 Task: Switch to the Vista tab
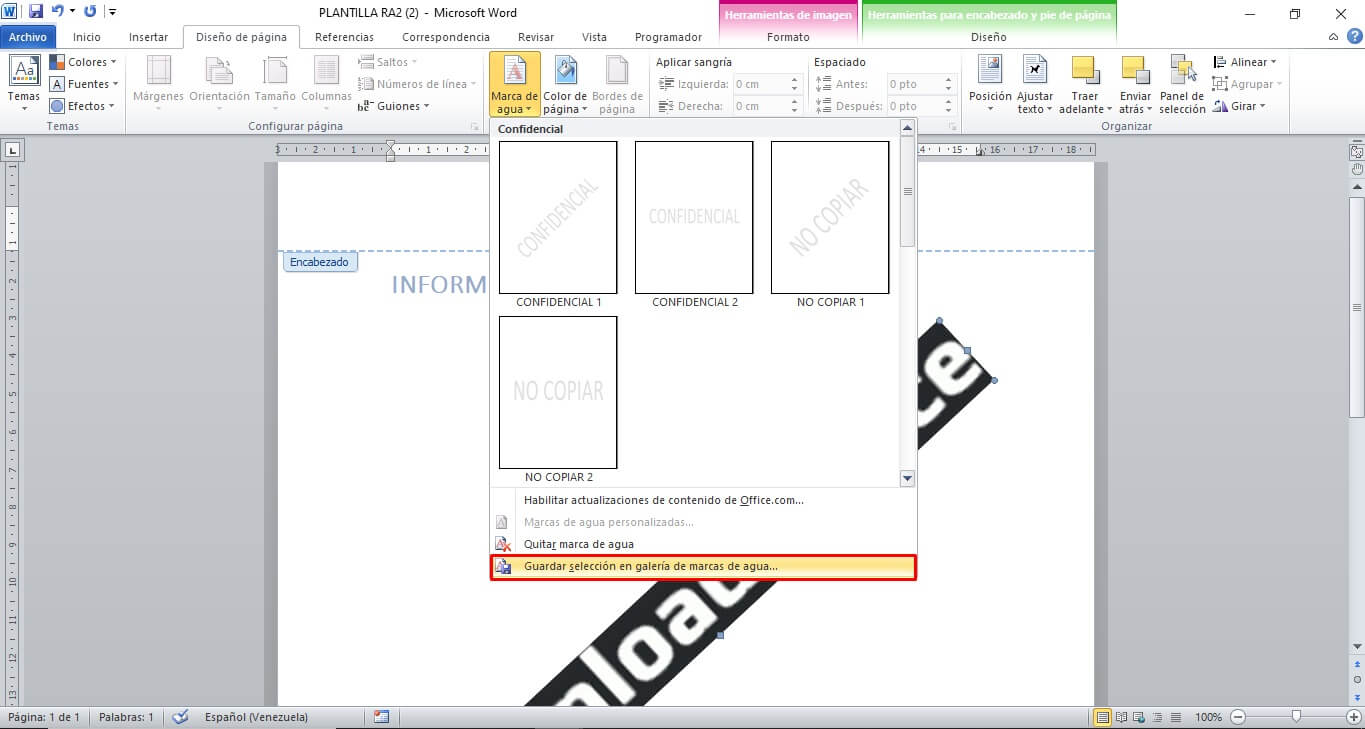(594, 37)
